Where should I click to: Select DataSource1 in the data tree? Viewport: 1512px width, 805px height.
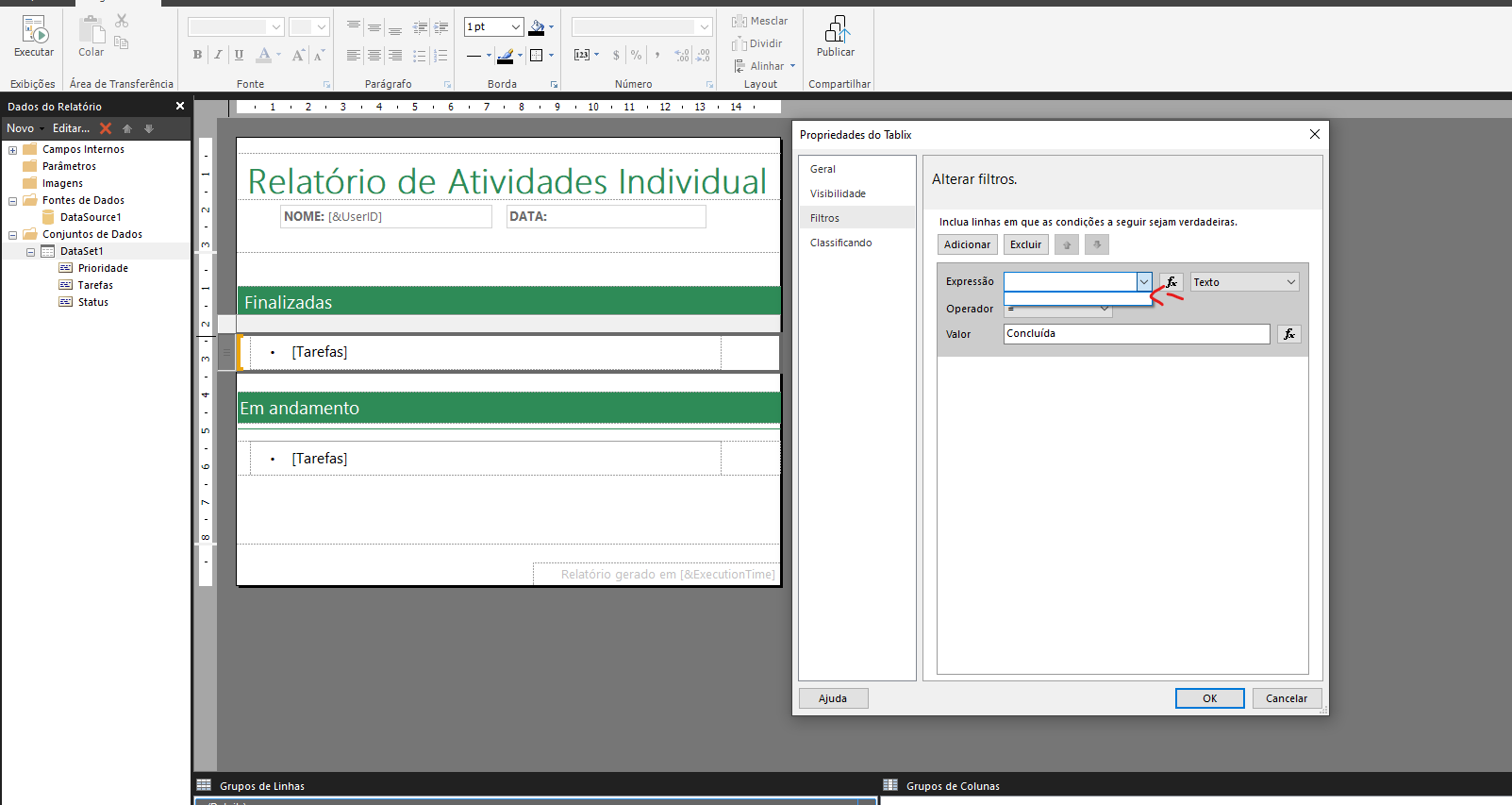tap(91, 217)
